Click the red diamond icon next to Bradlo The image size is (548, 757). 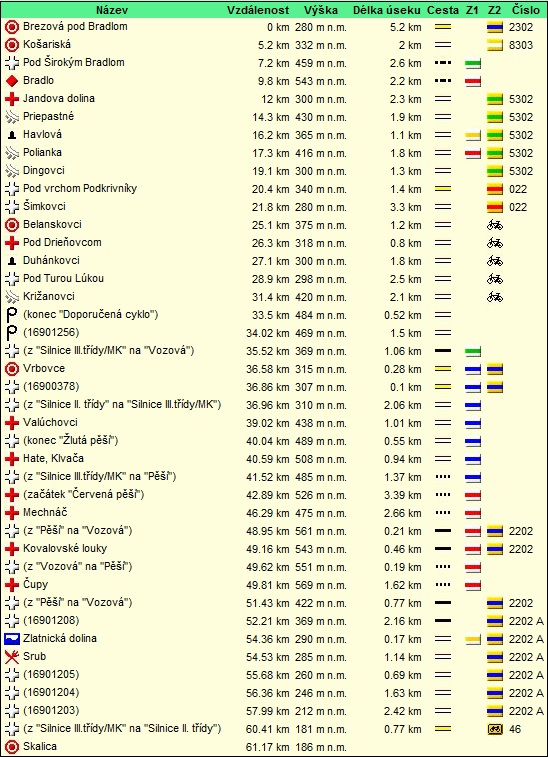tap(12, 81)
